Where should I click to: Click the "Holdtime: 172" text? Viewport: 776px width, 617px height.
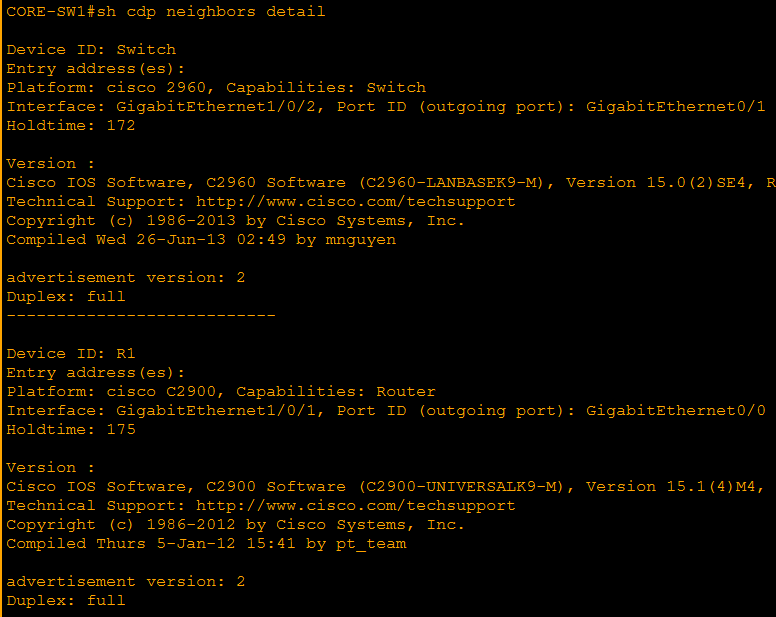tap(71, 125)
